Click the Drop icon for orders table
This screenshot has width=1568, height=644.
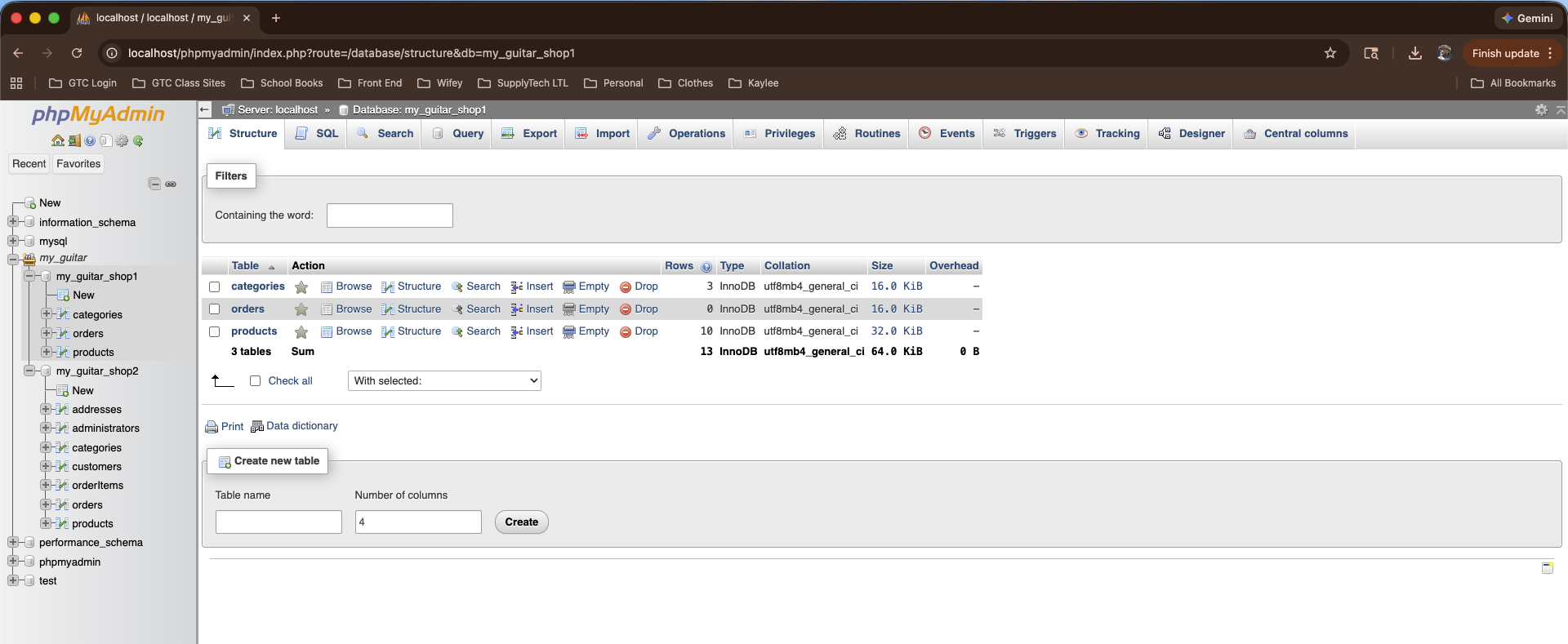tap(626, 309)
